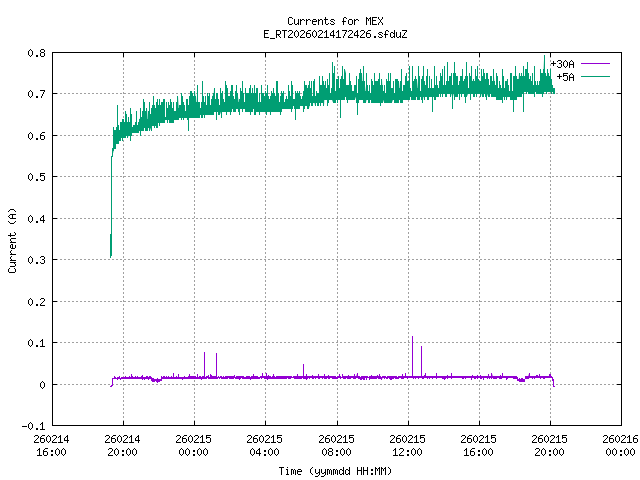The image size is (640, 480).
Task: Select the 260216 00:00 x-axis tick label
Action: click(622, 445)
